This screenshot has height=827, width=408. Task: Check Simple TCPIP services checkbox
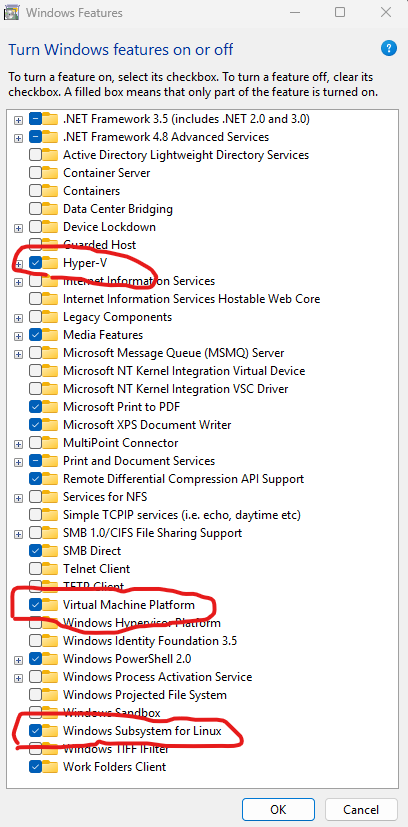(35, 514)
